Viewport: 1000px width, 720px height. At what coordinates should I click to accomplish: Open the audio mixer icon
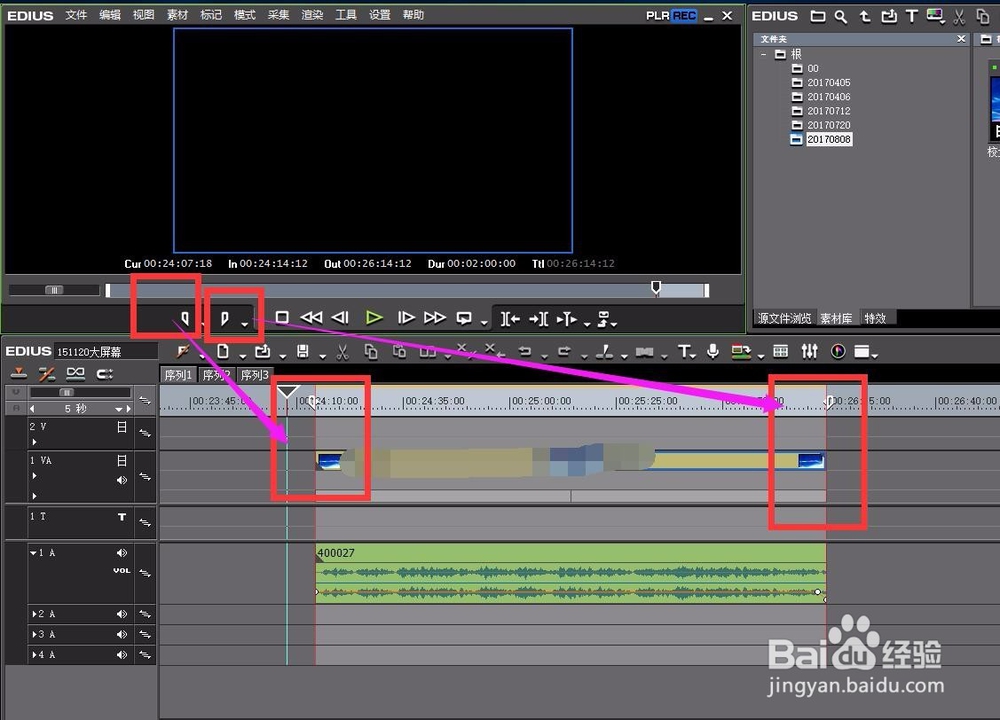pyautogui.click(x=809, y=352)
